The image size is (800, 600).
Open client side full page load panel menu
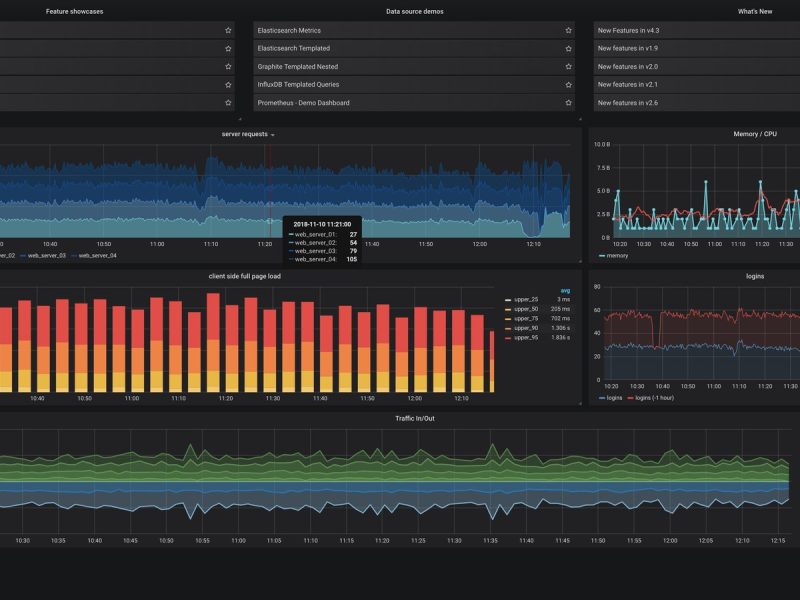pos(245,276)
